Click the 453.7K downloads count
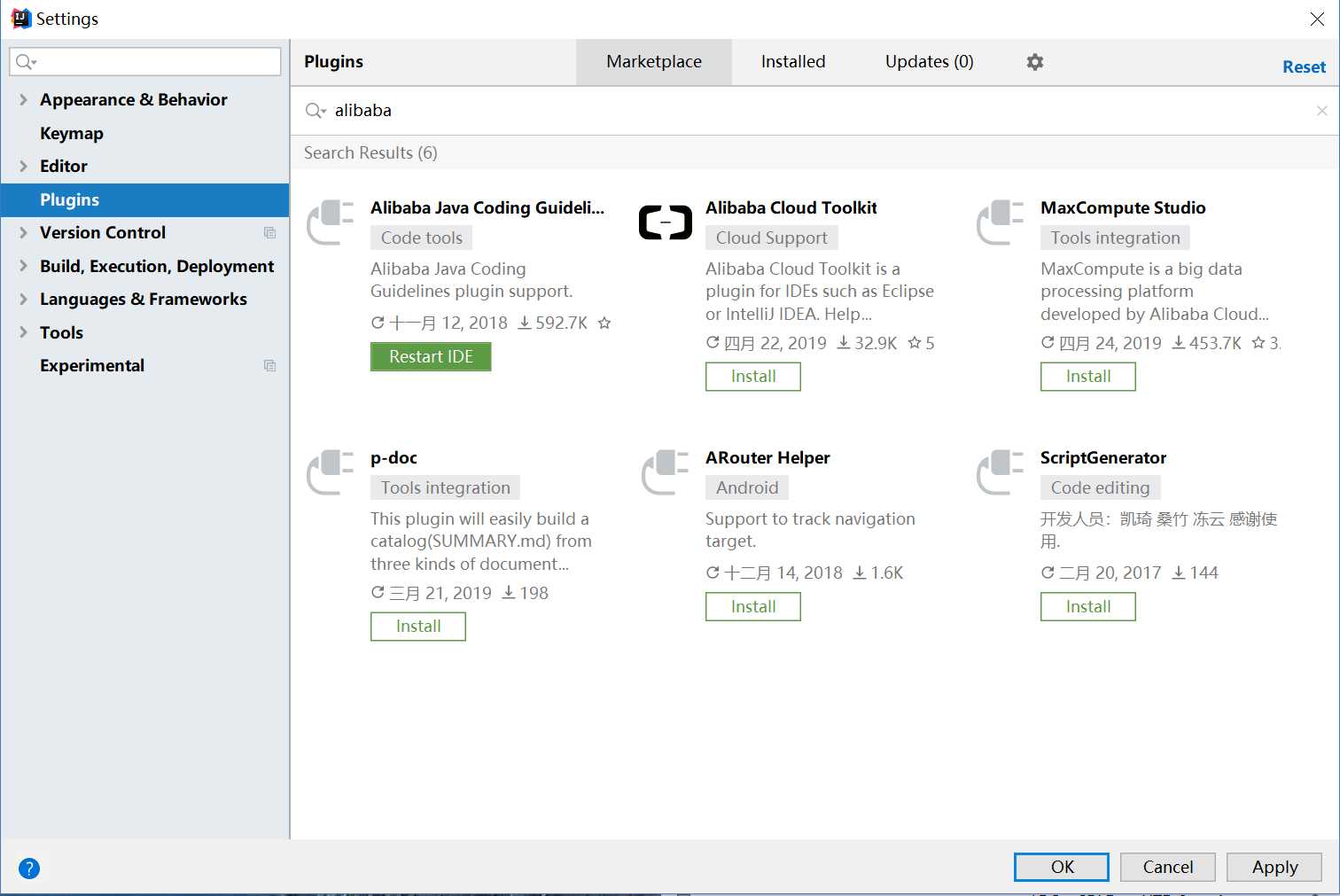1340x896 pixels. (1207, 343)
